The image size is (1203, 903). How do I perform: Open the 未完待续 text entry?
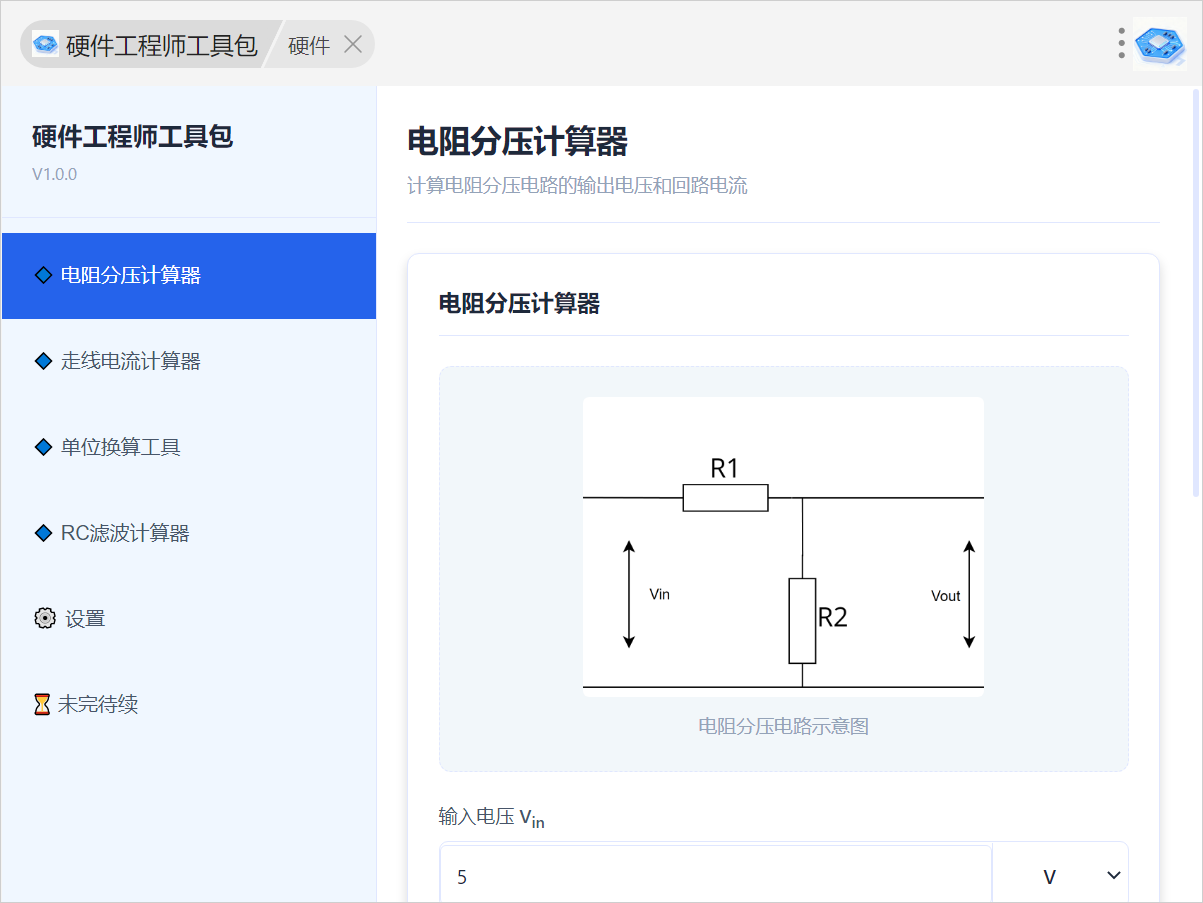98,705
